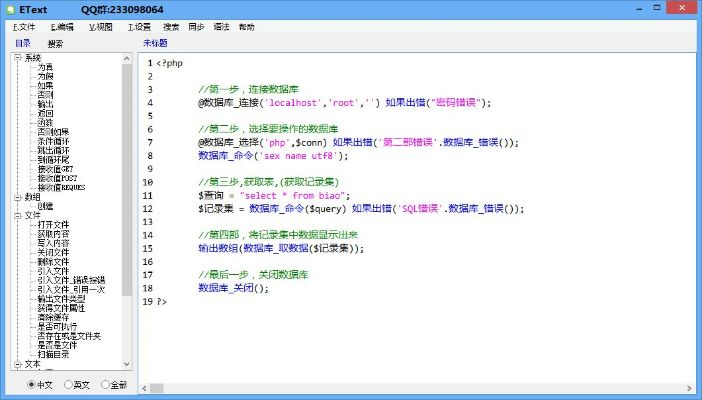The image size is (702, 400).
Task: Choose 扫描目录 in the function tree
Action: 54,354
